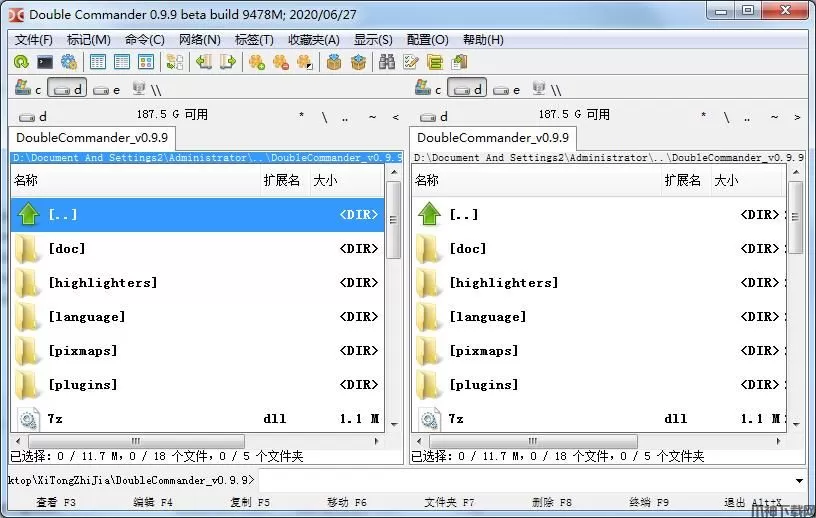Image resolution: width=816 pixels, height=518 pixels.
Task: Select network \\ in left drive bar
Action: [147, 89]
